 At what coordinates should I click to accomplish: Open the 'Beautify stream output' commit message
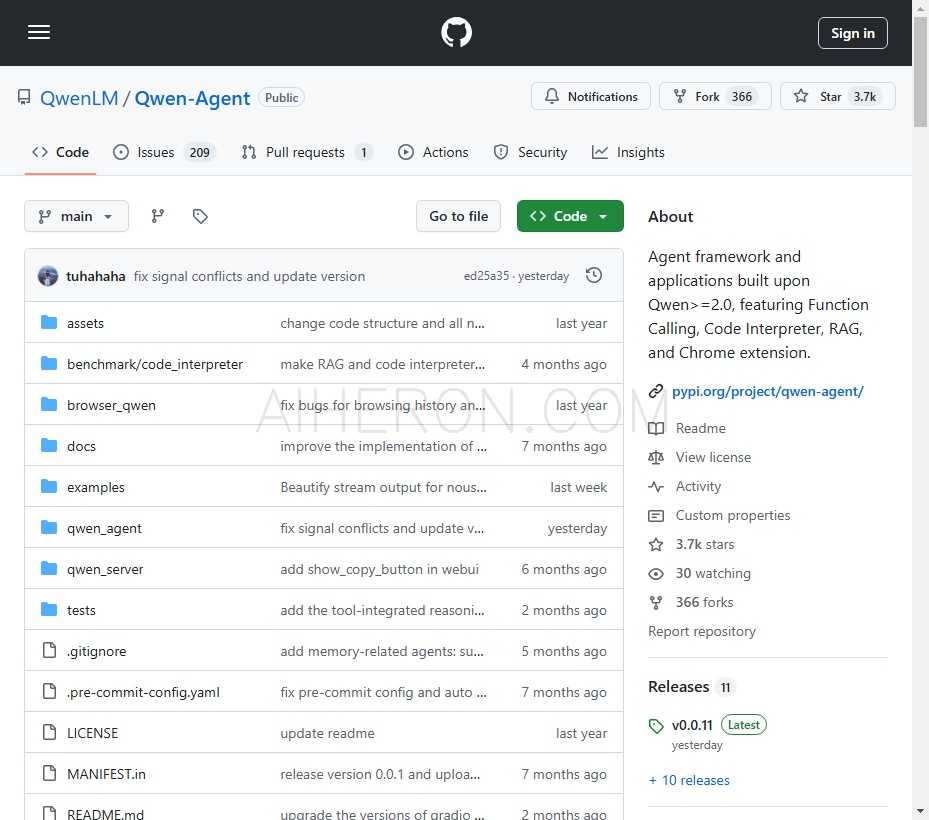pos(383,488)
